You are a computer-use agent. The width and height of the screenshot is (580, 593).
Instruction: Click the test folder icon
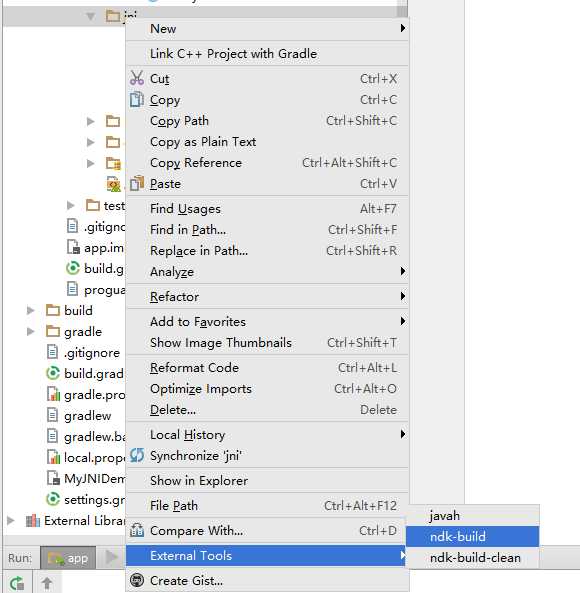coord(93,205)
